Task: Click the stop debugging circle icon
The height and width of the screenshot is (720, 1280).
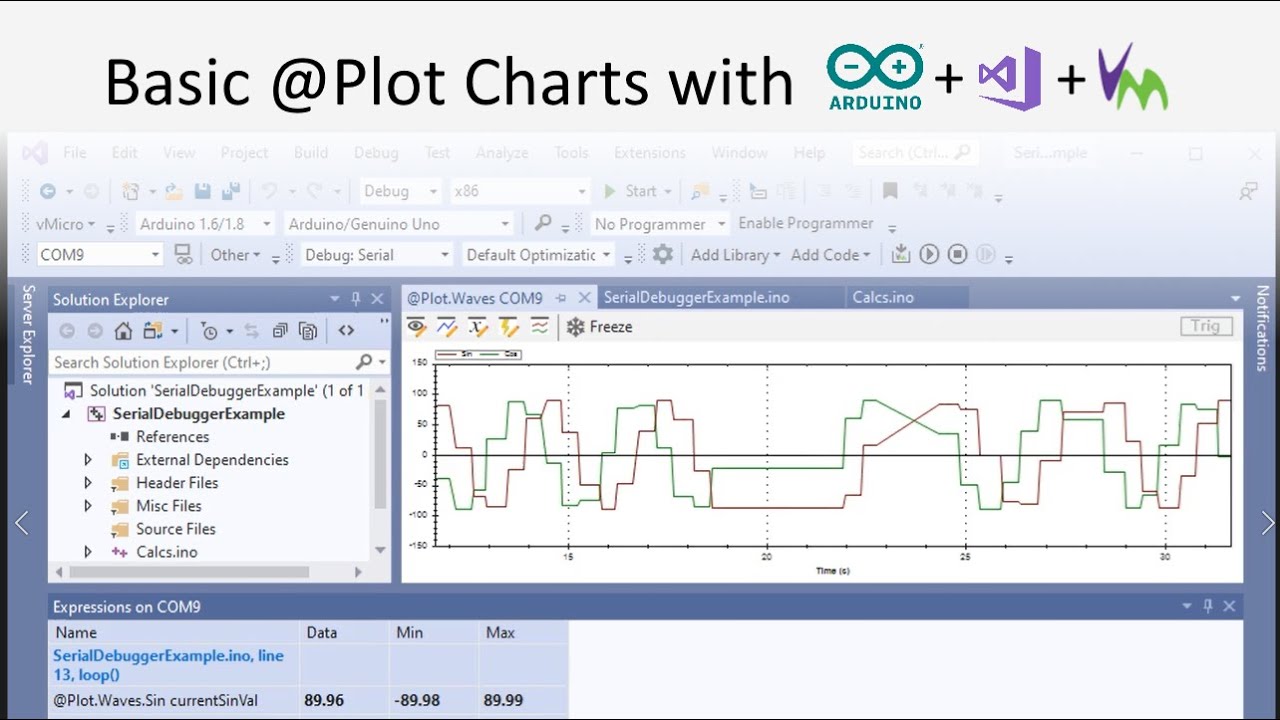Action: point(957,254)
